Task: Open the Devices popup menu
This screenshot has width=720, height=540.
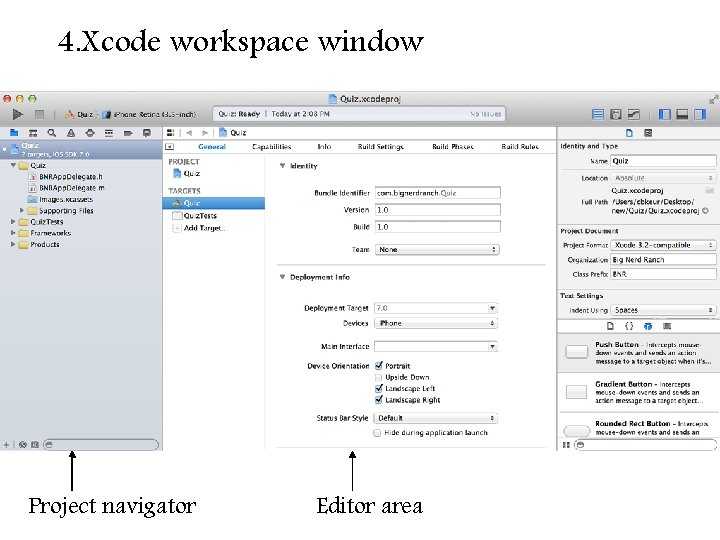Action: 436,323
